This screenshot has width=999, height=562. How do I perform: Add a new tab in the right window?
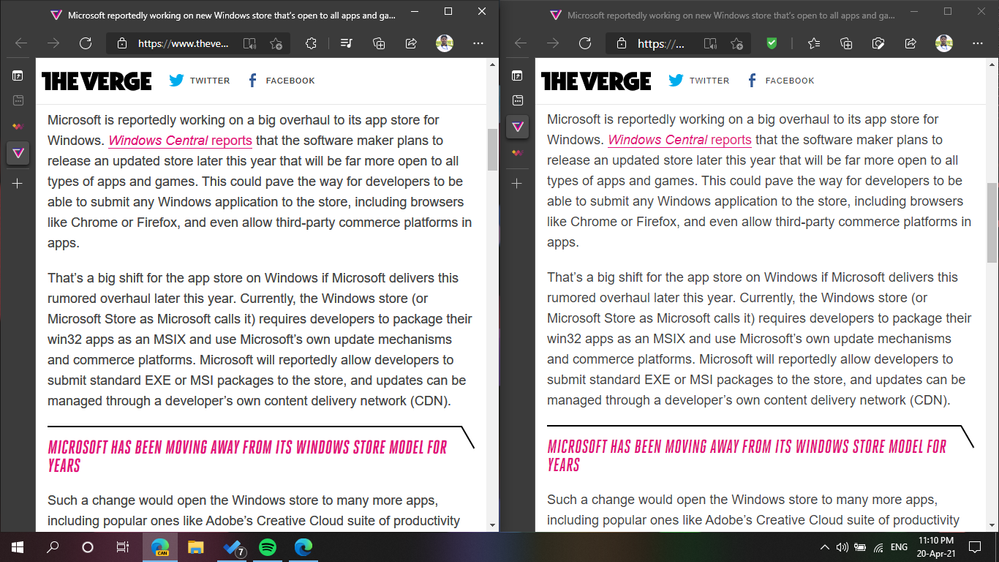517,184
